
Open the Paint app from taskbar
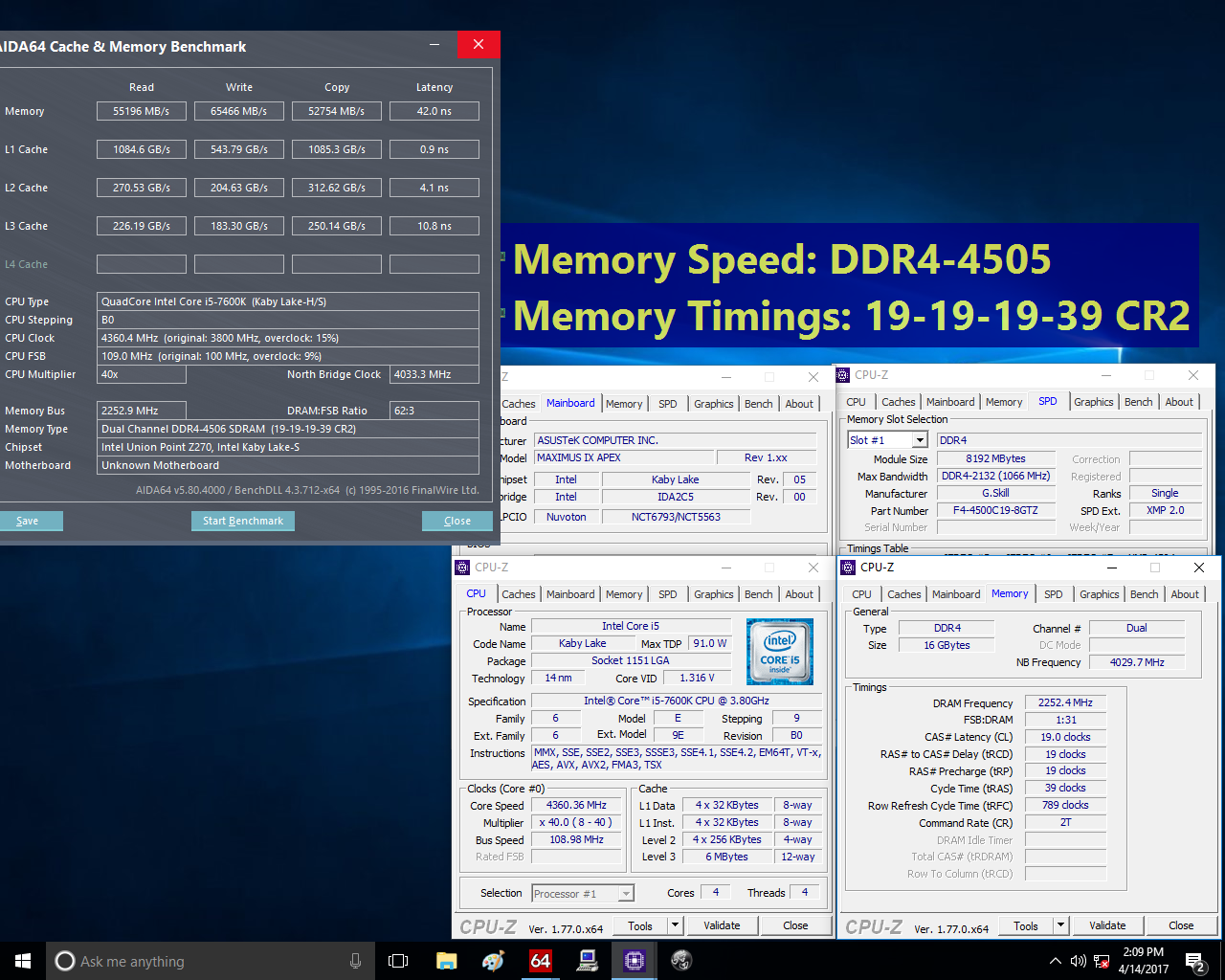493,961
